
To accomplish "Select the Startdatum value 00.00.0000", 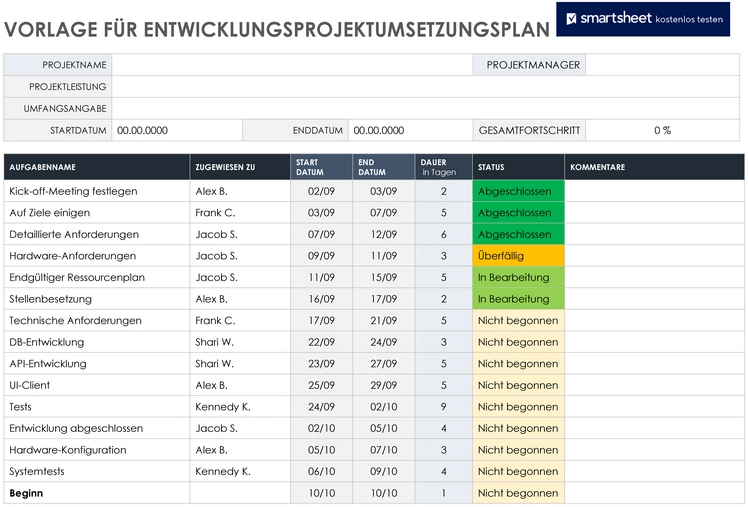I will 143,130.
